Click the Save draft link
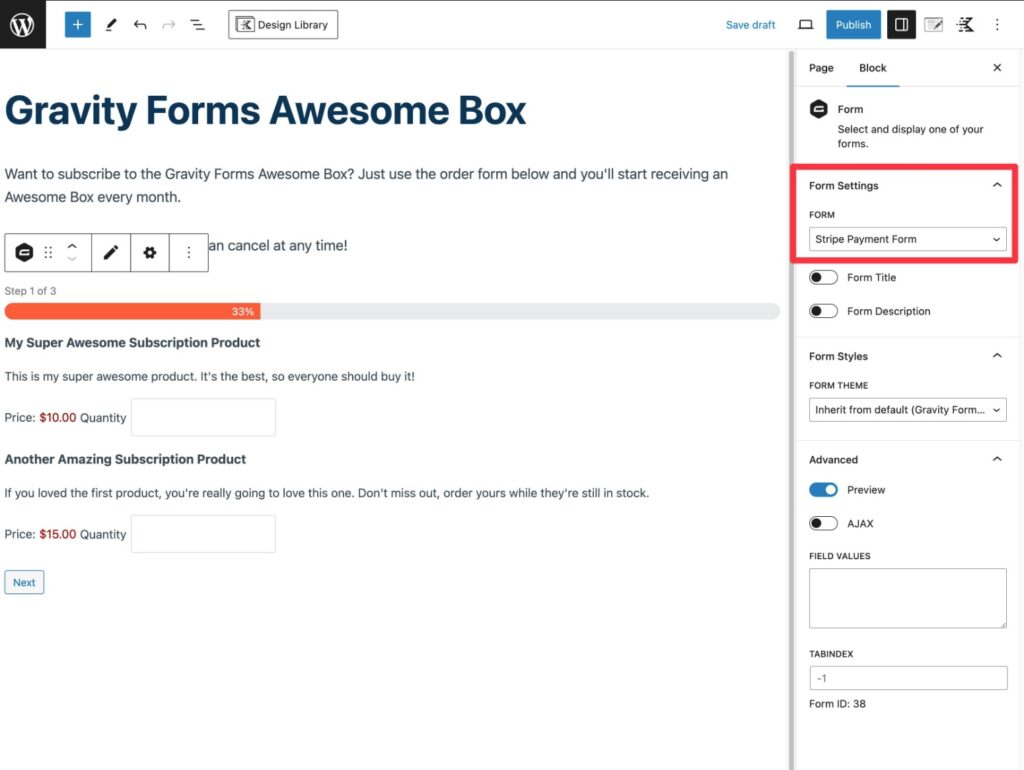Image resolution: width=1024 pixels, height=770 pixels. [x=750, y=24]
